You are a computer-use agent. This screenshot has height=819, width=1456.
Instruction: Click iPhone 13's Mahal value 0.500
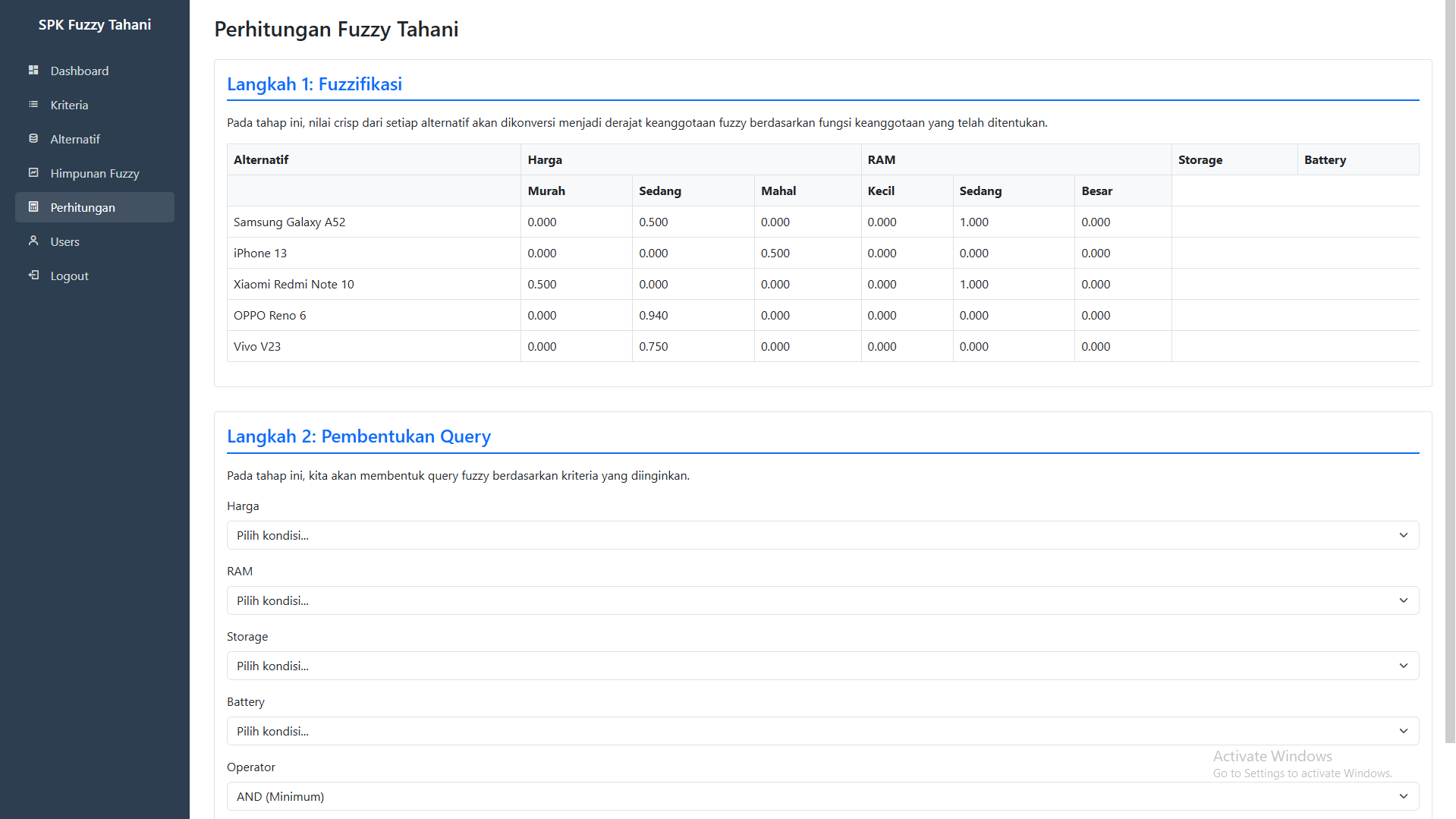(x=775, y=253)
